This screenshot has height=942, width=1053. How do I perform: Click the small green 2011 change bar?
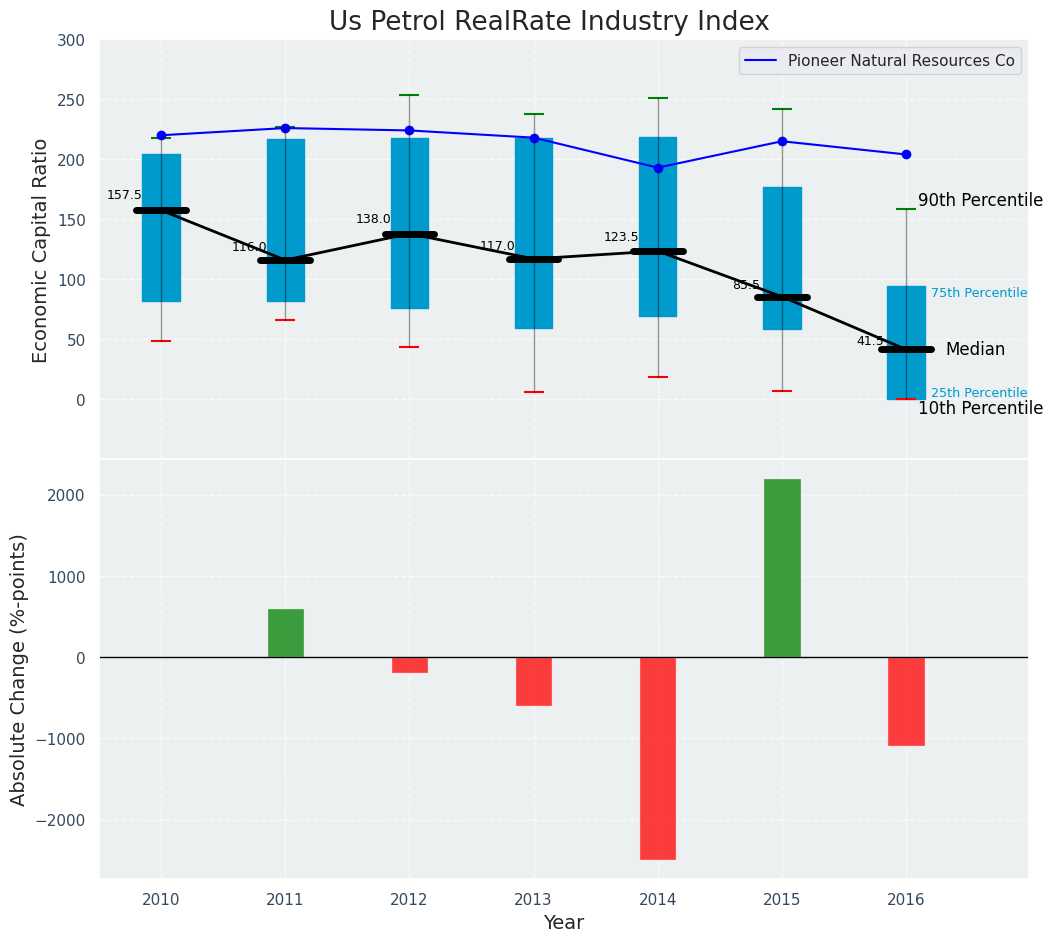click(x=286, y=633)
